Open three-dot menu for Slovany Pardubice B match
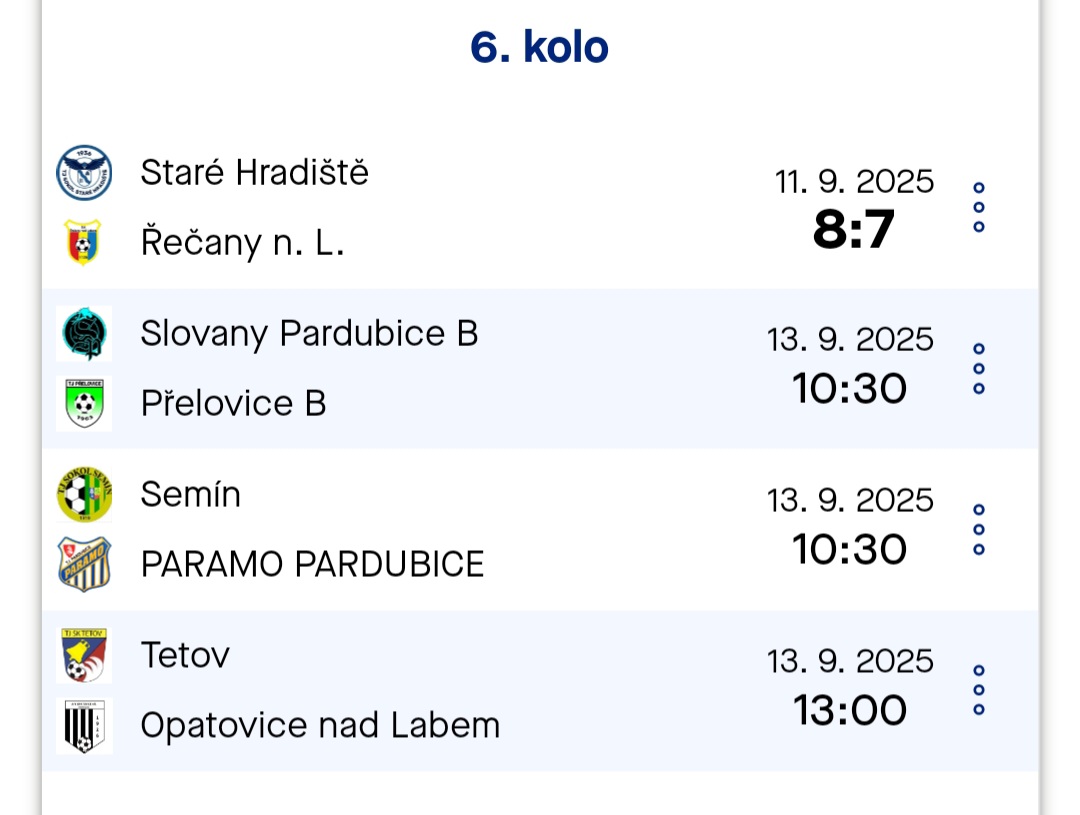The width and height of the screenshot is (1080, 815). [978, 369]
